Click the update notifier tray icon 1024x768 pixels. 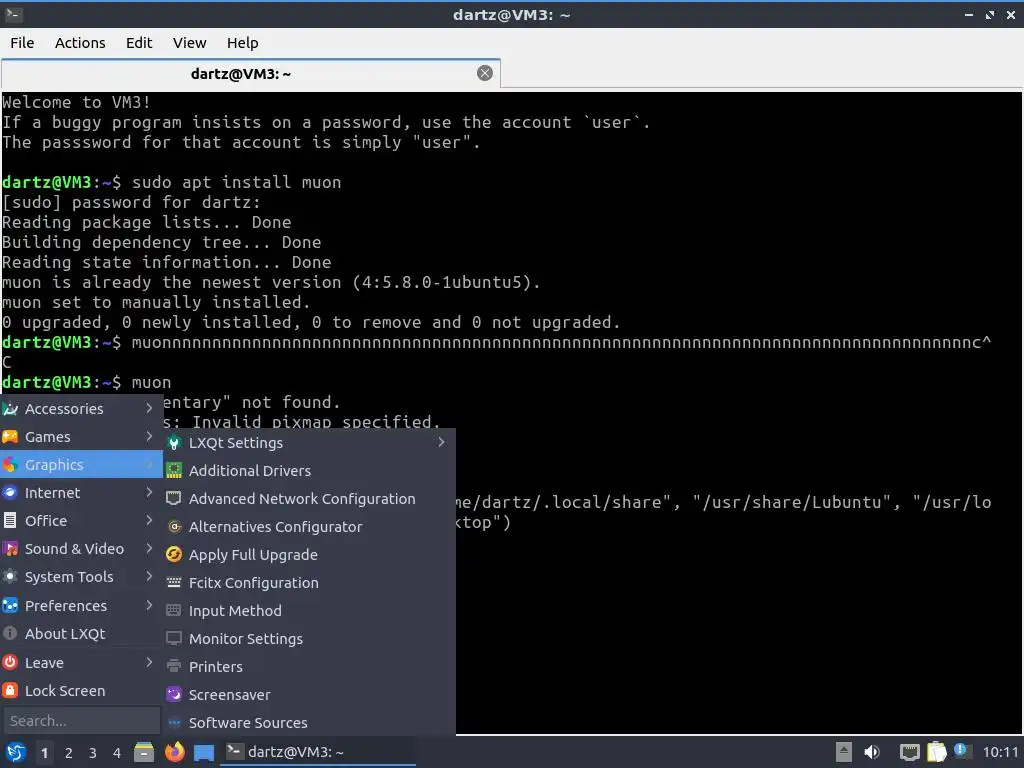961,751
